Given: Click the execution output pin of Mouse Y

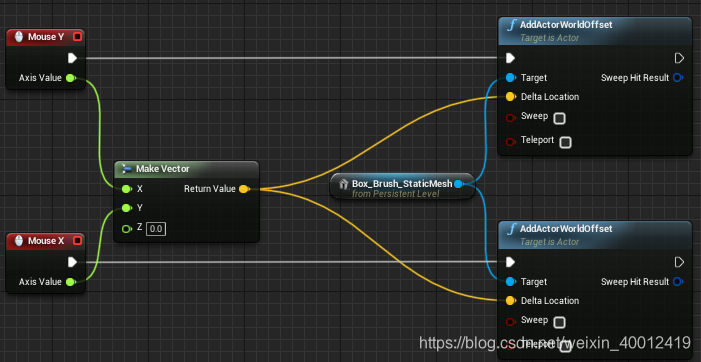Looking at the screenshot, I should coord(72,58).
